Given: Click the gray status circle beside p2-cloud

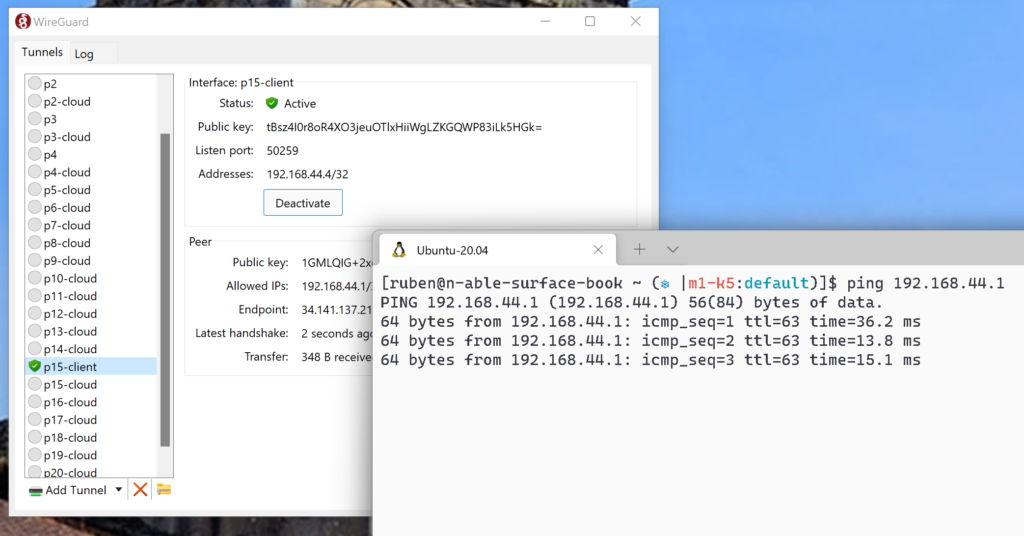Looking at the screenshot, I should pyautogui.click(x=35, y=101).
